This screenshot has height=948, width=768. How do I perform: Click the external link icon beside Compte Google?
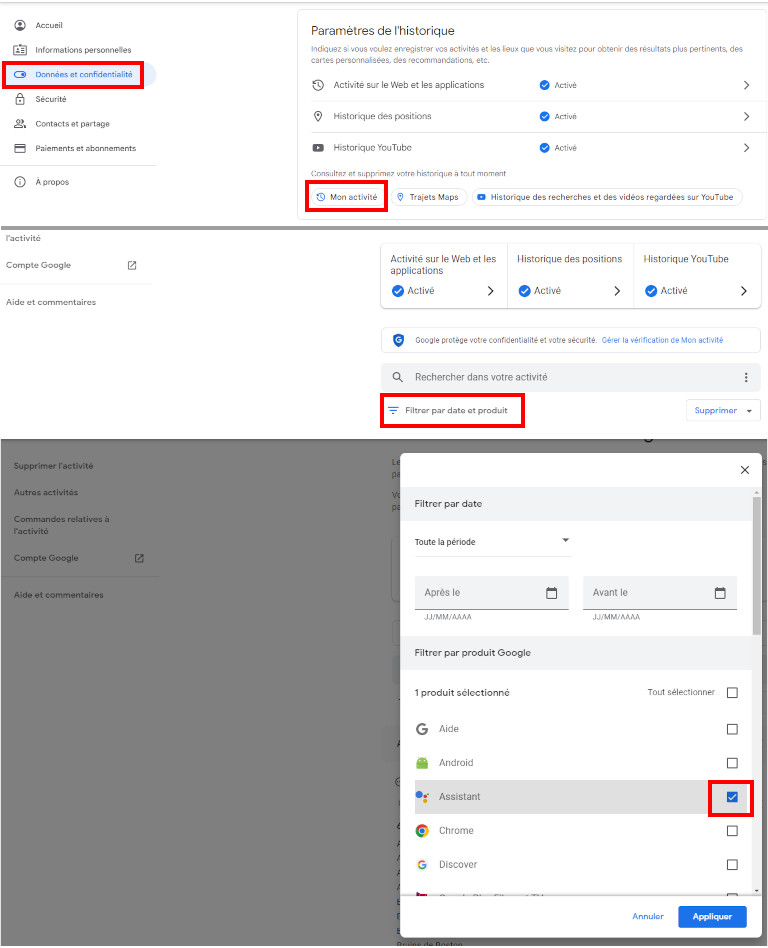(131, 265)
